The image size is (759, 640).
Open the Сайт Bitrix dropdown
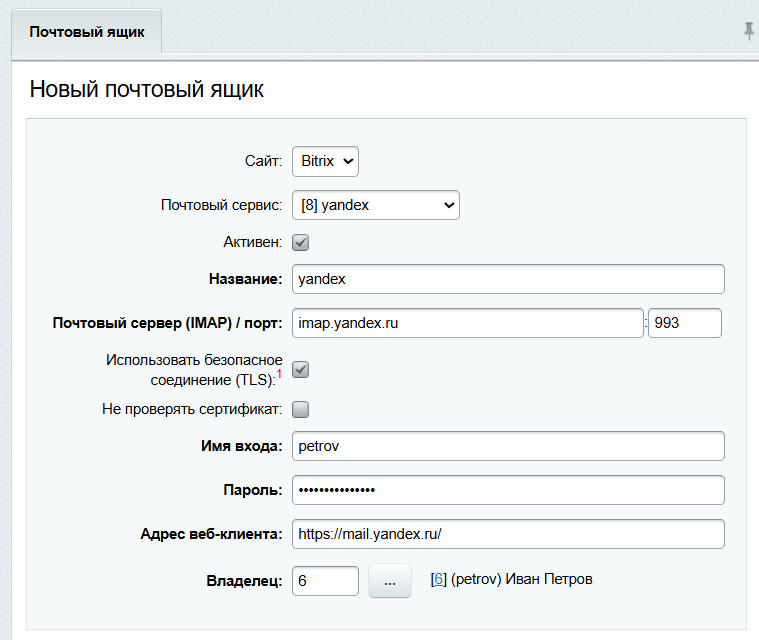tap(325, 161)
